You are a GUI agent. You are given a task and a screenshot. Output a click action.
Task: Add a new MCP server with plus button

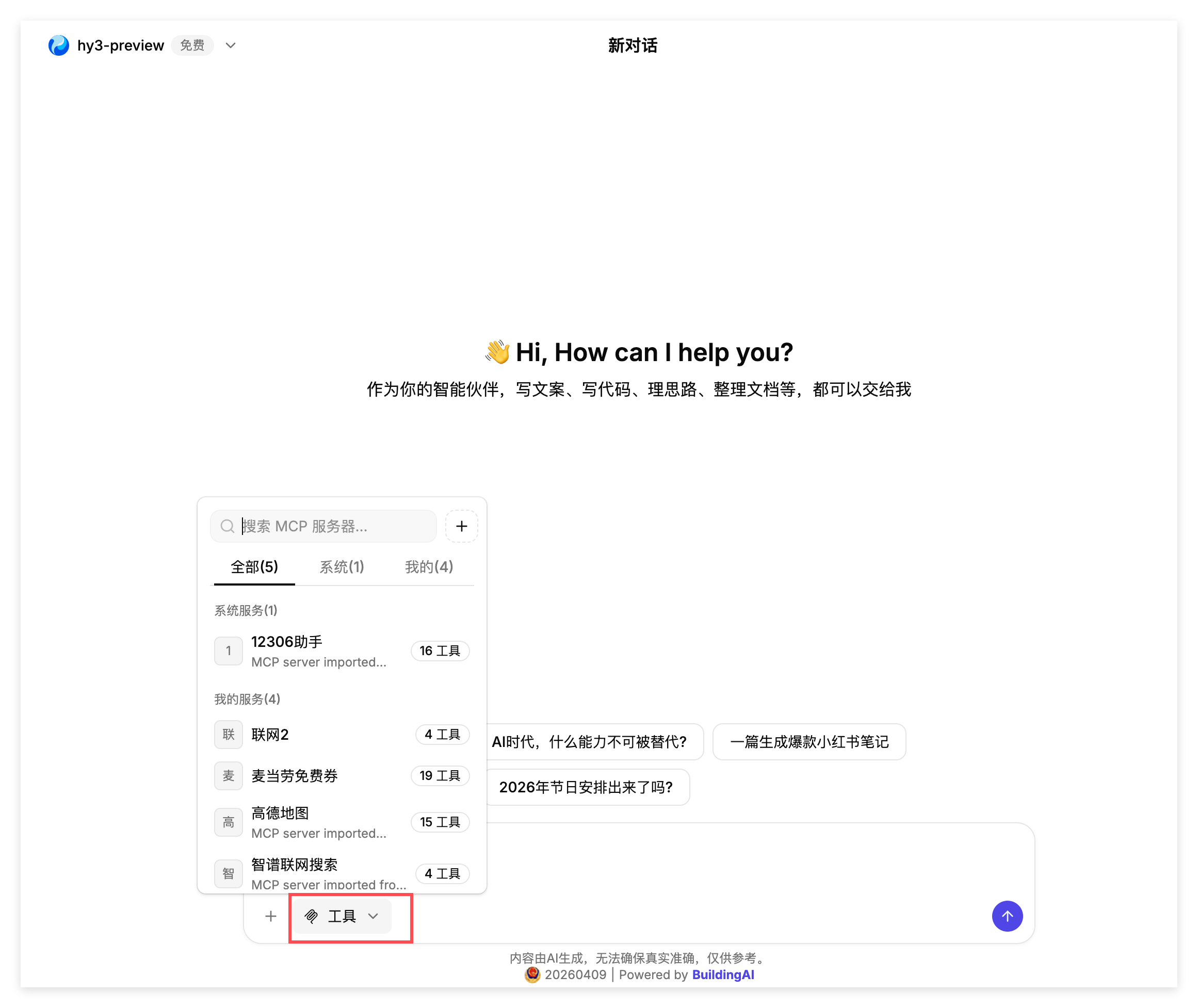tap(461, 526)
